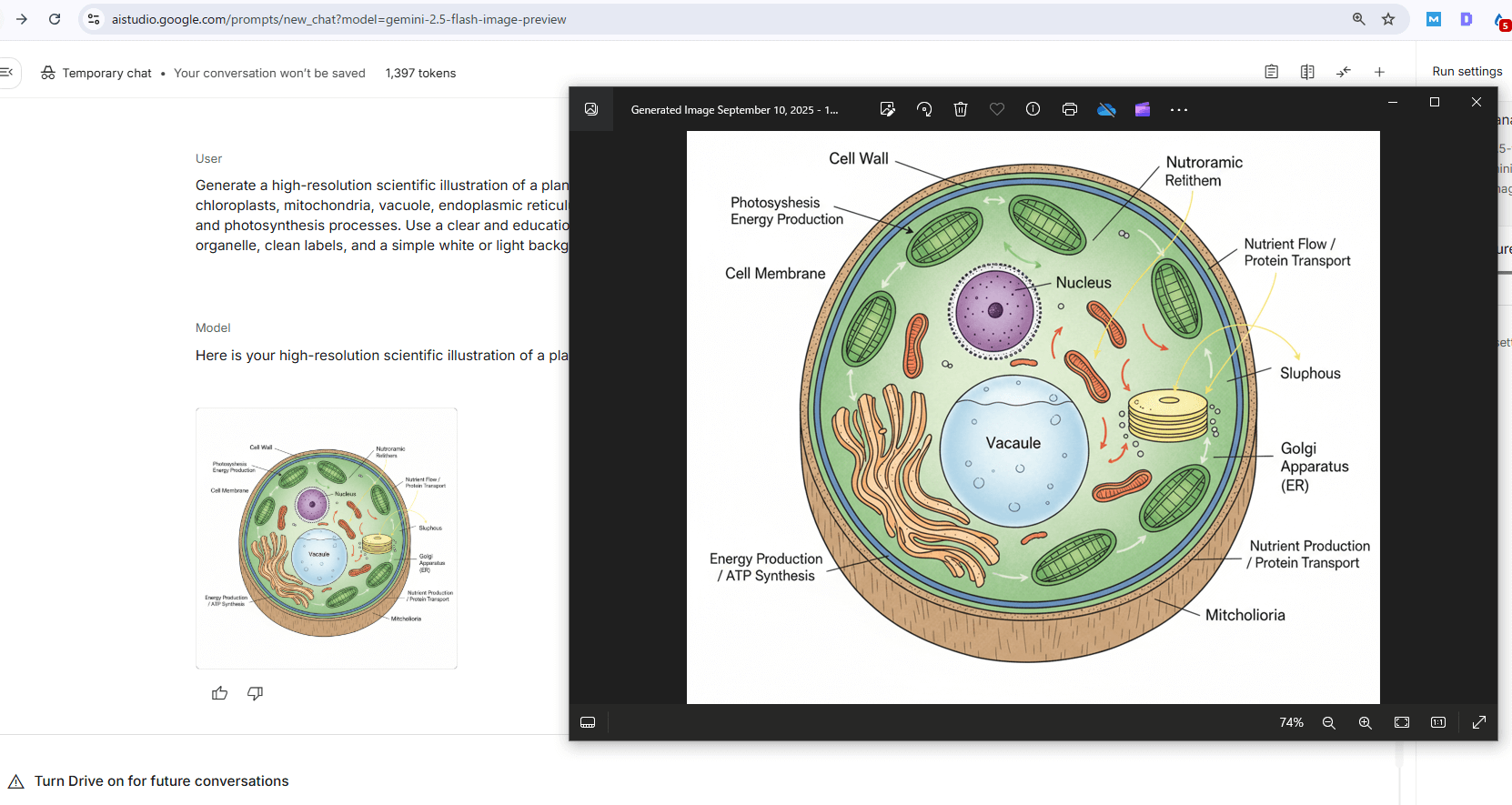
Task: Open the See more three-dots menu
Action: pos(1178,109)
